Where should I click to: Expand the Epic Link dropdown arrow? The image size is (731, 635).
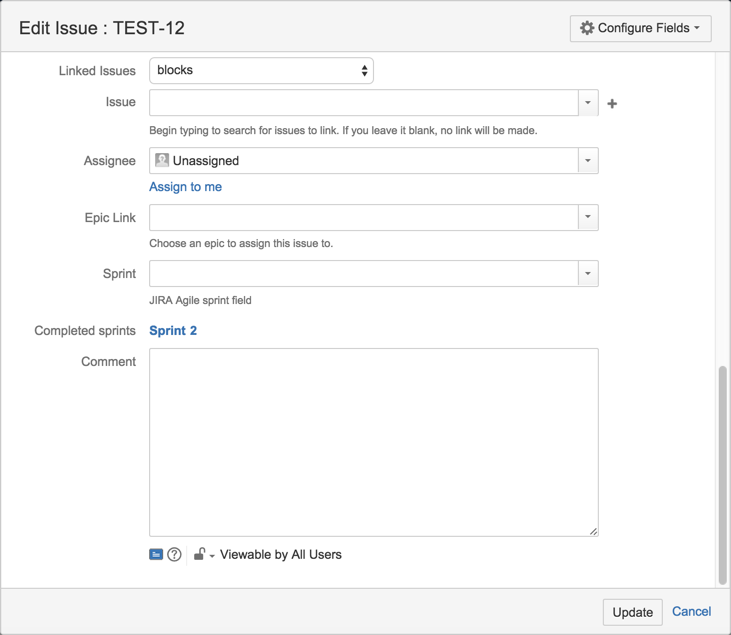pyautogui.click(x=588, y=217)
